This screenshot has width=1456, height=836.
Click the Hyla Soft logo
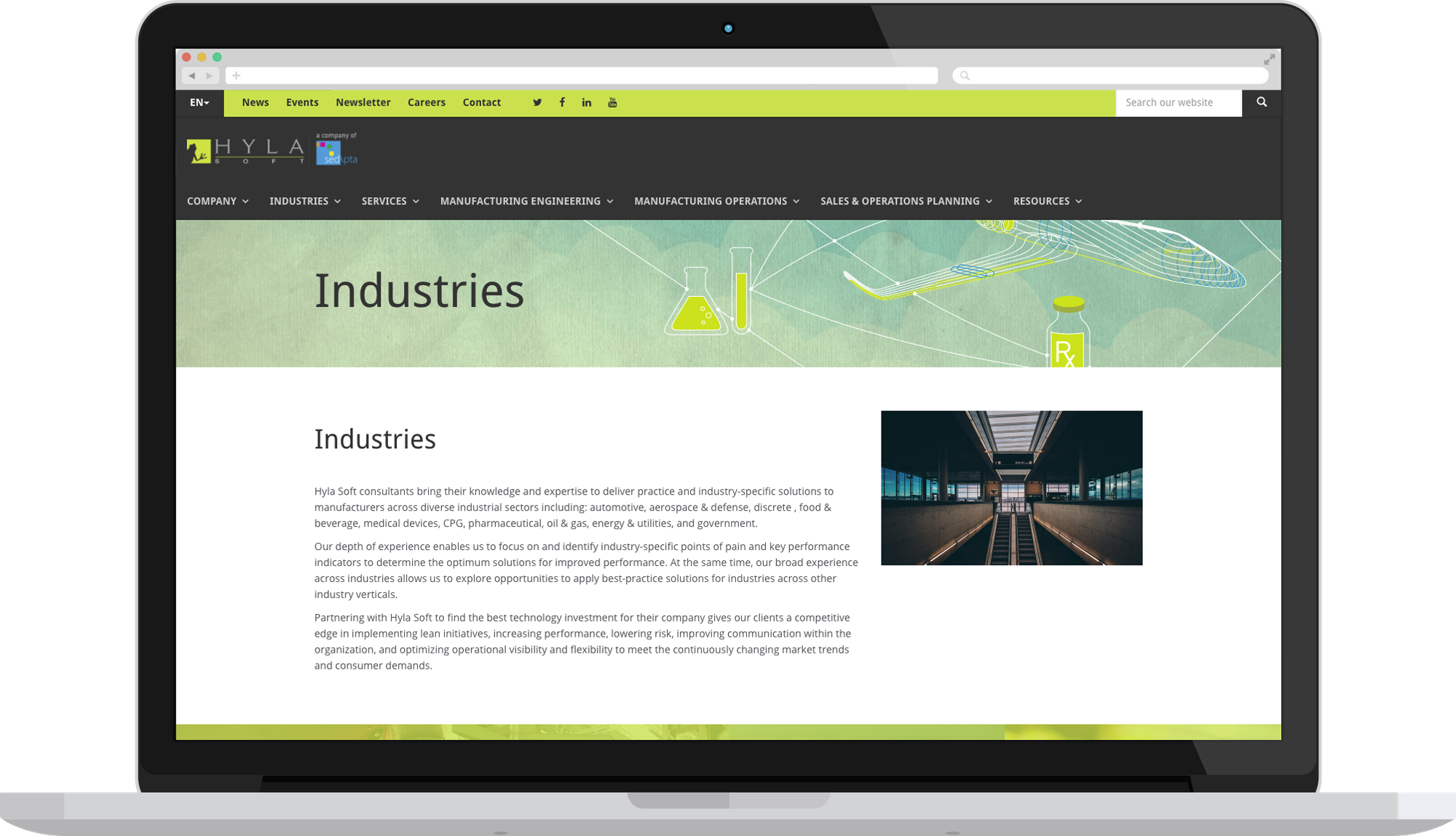pyautogui.click(x=246, y=151)
